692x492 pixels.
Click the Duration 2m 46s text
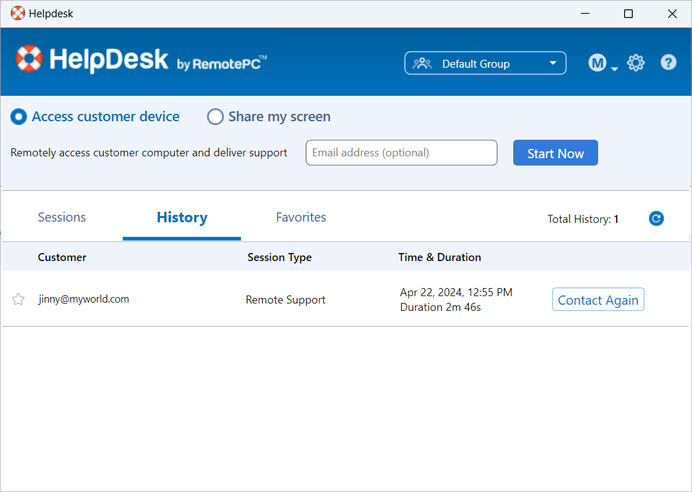(x=440, y=307)
